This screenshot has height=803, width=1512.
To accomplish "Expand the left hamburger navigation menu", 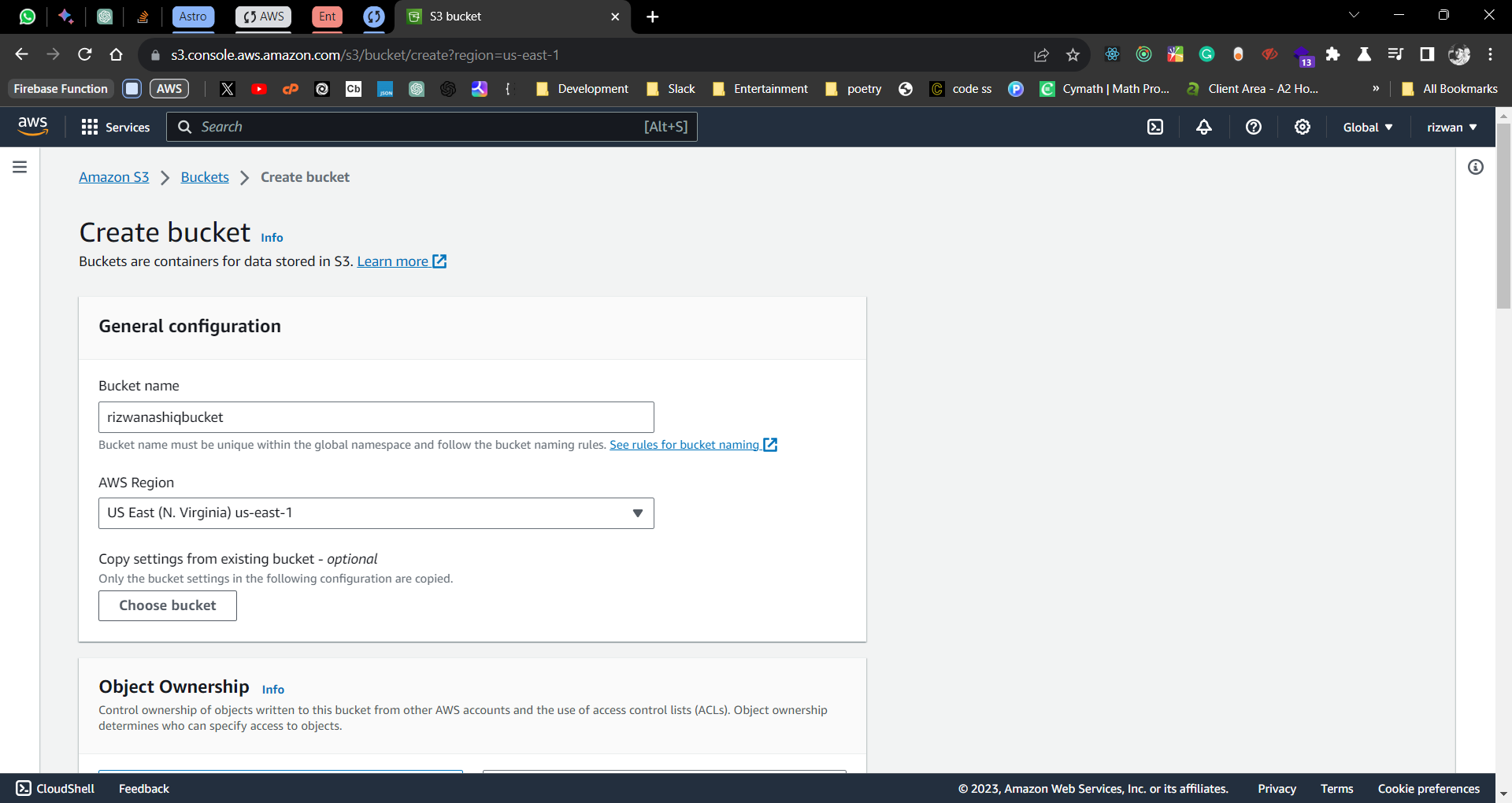I will [20, 167].
